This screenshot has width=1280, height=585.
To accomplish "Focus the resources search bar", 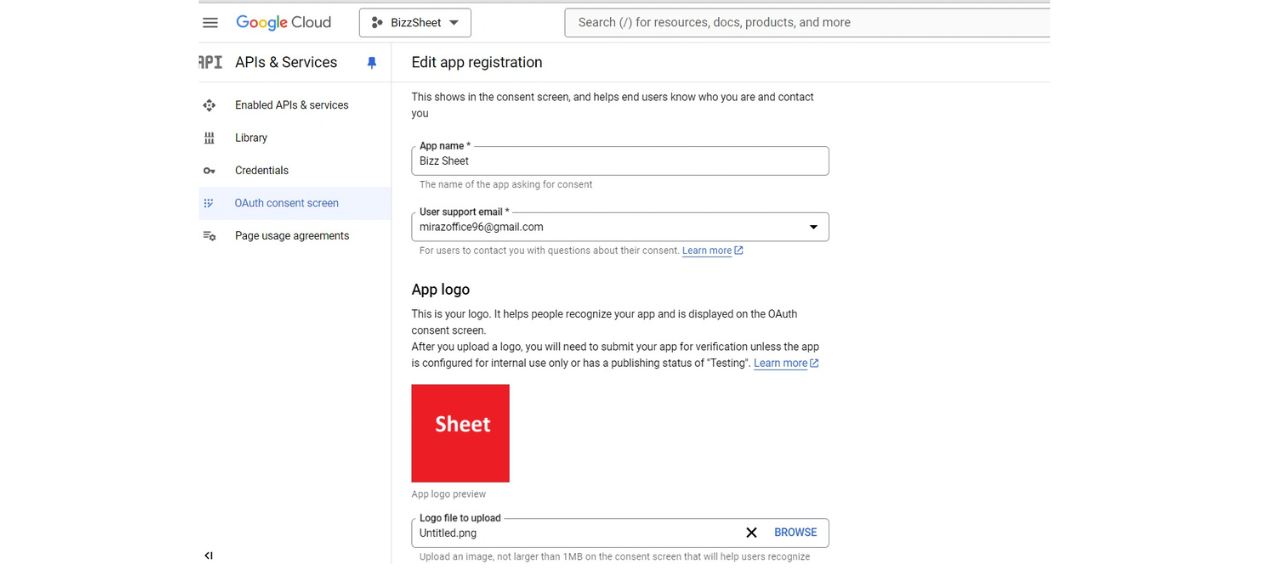I will [807, 23].
